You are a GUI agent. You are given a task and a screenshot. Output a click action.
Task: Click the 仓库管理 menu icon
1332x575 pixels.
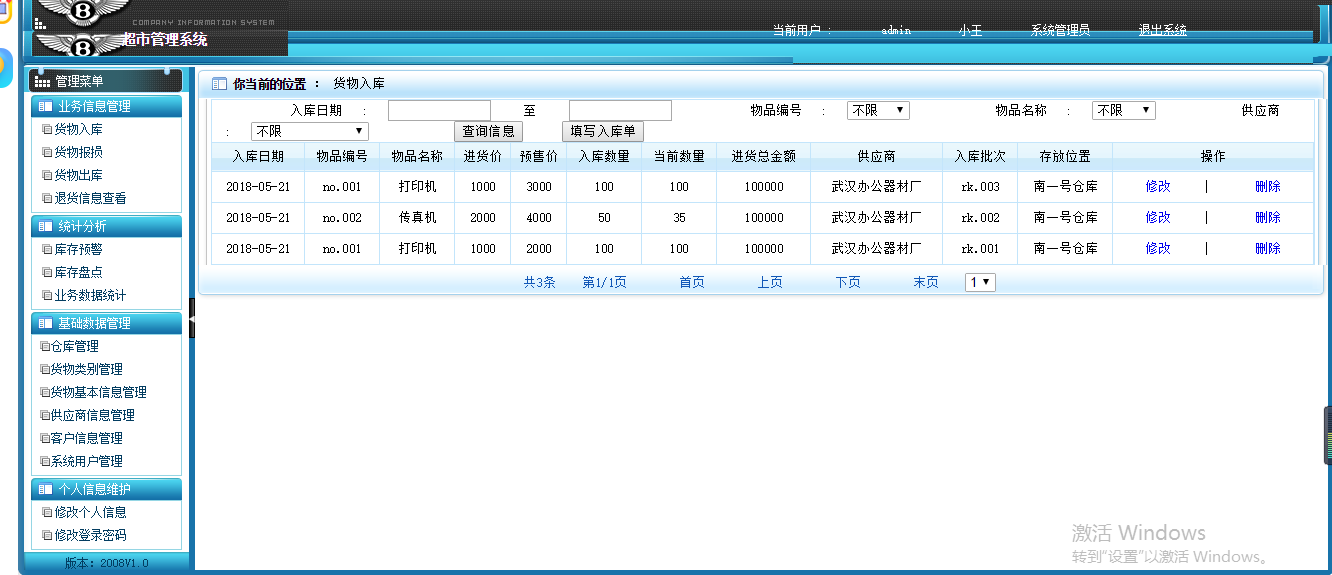45,347
